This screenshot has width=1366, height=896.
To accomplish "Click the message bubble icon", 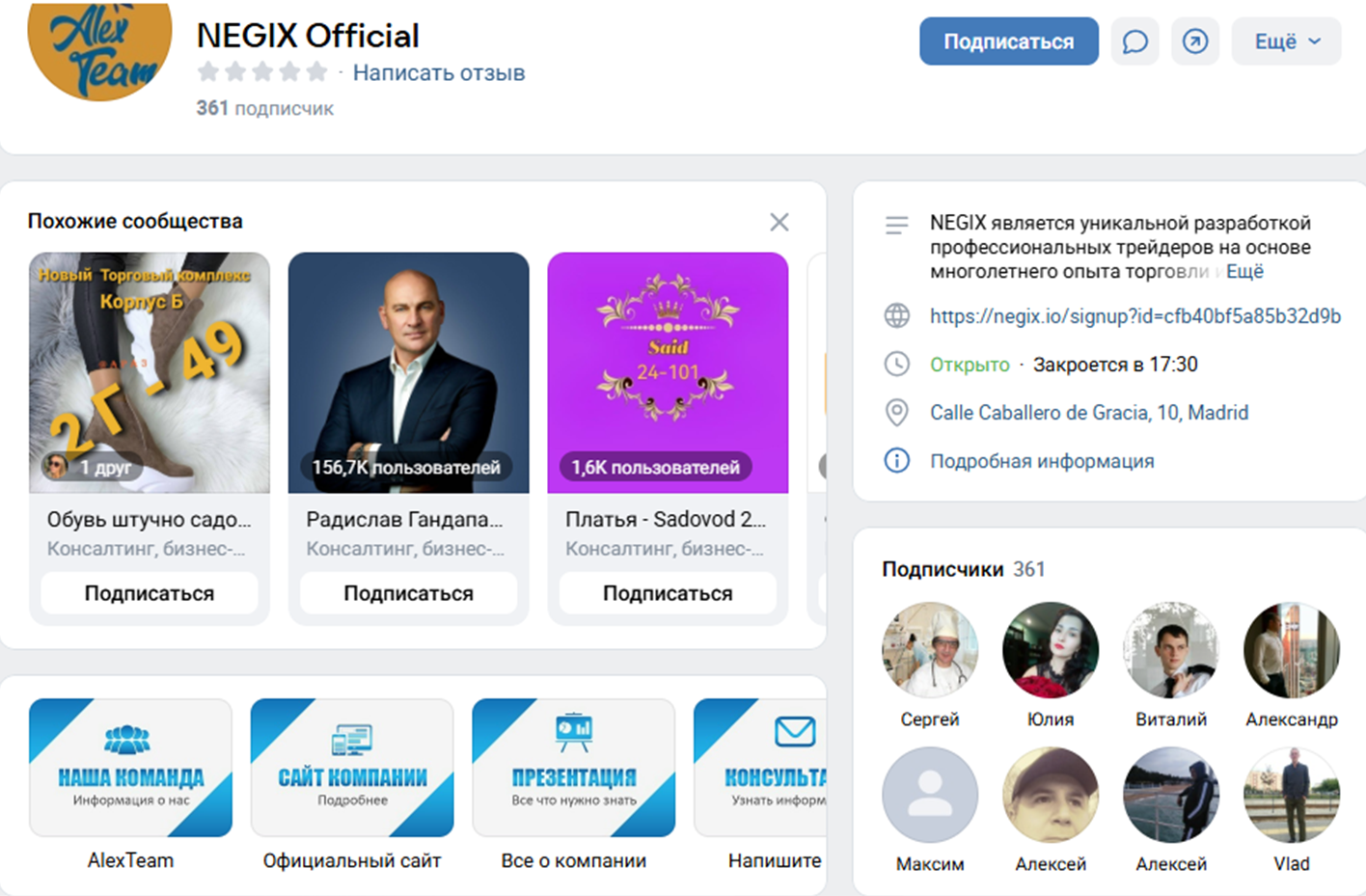I will 1134,41.
